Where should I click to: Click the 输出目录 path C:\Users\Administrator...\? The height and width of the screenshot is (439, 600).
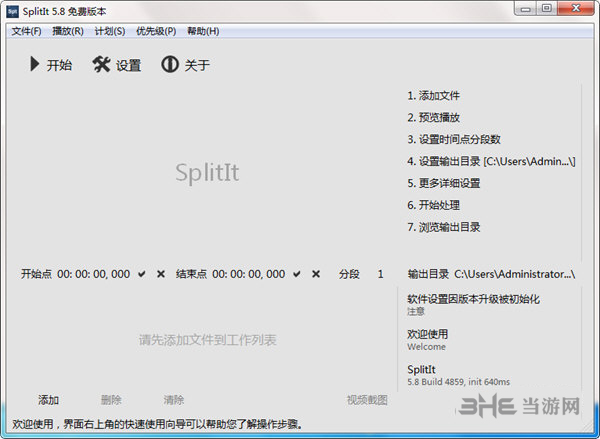(x=515, y=274)
